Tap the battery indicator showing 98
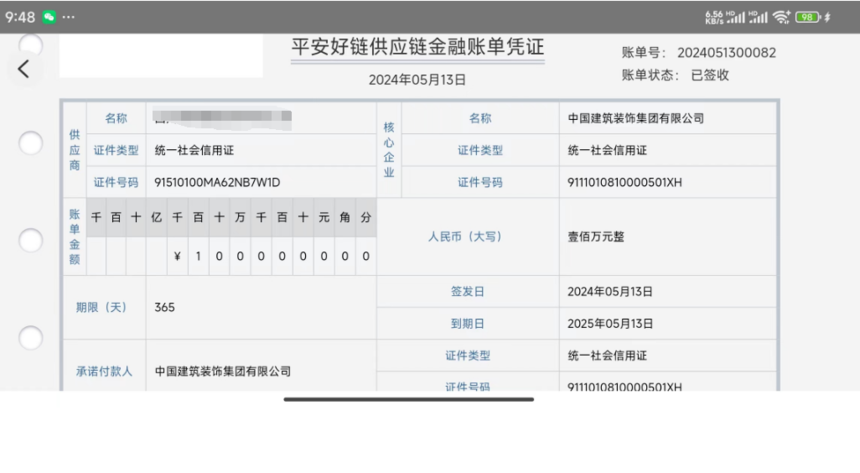 coord(807,17)
